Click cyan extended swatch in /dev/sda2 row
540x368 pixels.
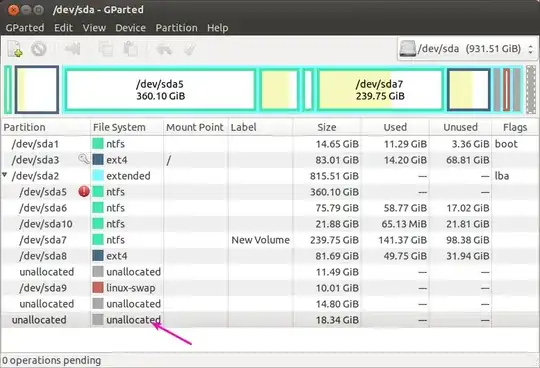pyautogui.click(x=98, y=176)
